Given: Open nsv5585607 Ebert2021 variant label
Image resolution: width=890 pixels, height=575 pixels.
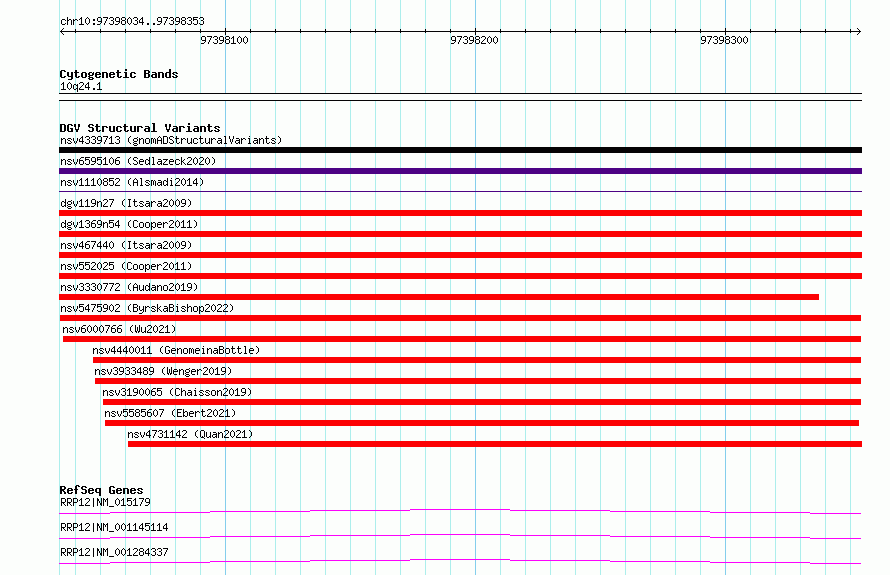Looking at the screenshot, I should 170,413.
